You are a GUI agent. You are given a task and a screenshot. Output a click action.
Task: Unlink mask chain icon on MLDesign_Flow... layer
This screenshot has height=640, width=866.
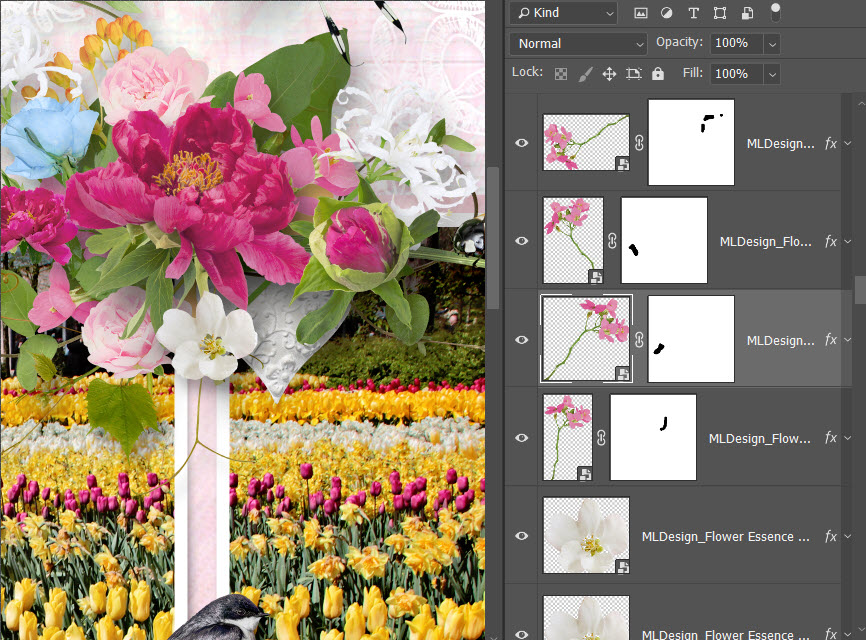pos(601,438)
